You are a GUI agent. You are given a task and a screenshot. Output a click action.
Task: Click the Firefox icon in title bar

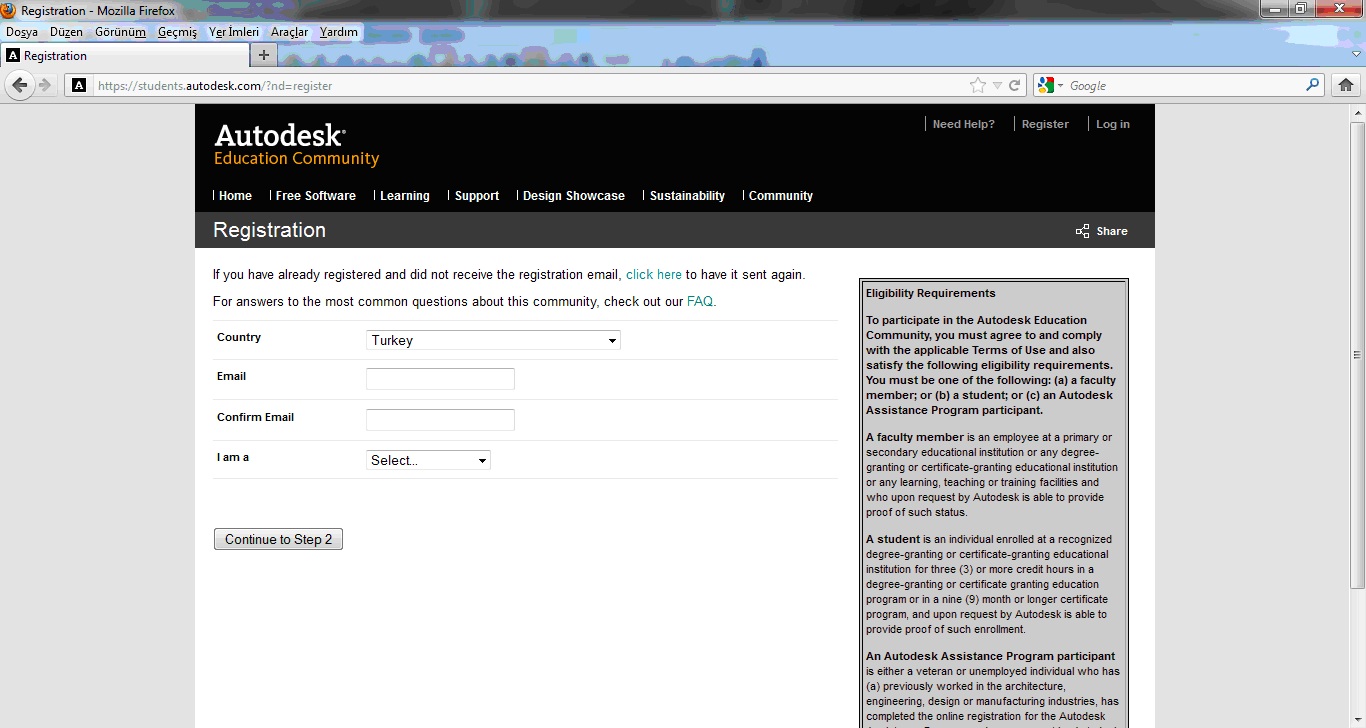click(x=9, y=10)
